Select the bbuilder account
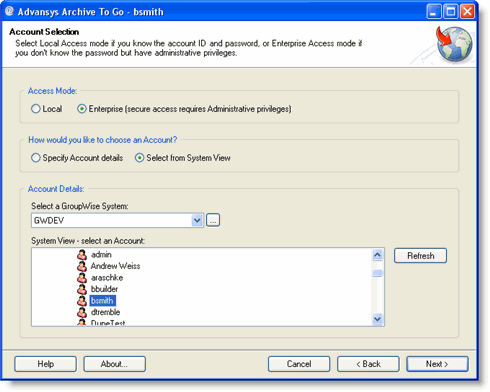 click(x=104, y=289)
